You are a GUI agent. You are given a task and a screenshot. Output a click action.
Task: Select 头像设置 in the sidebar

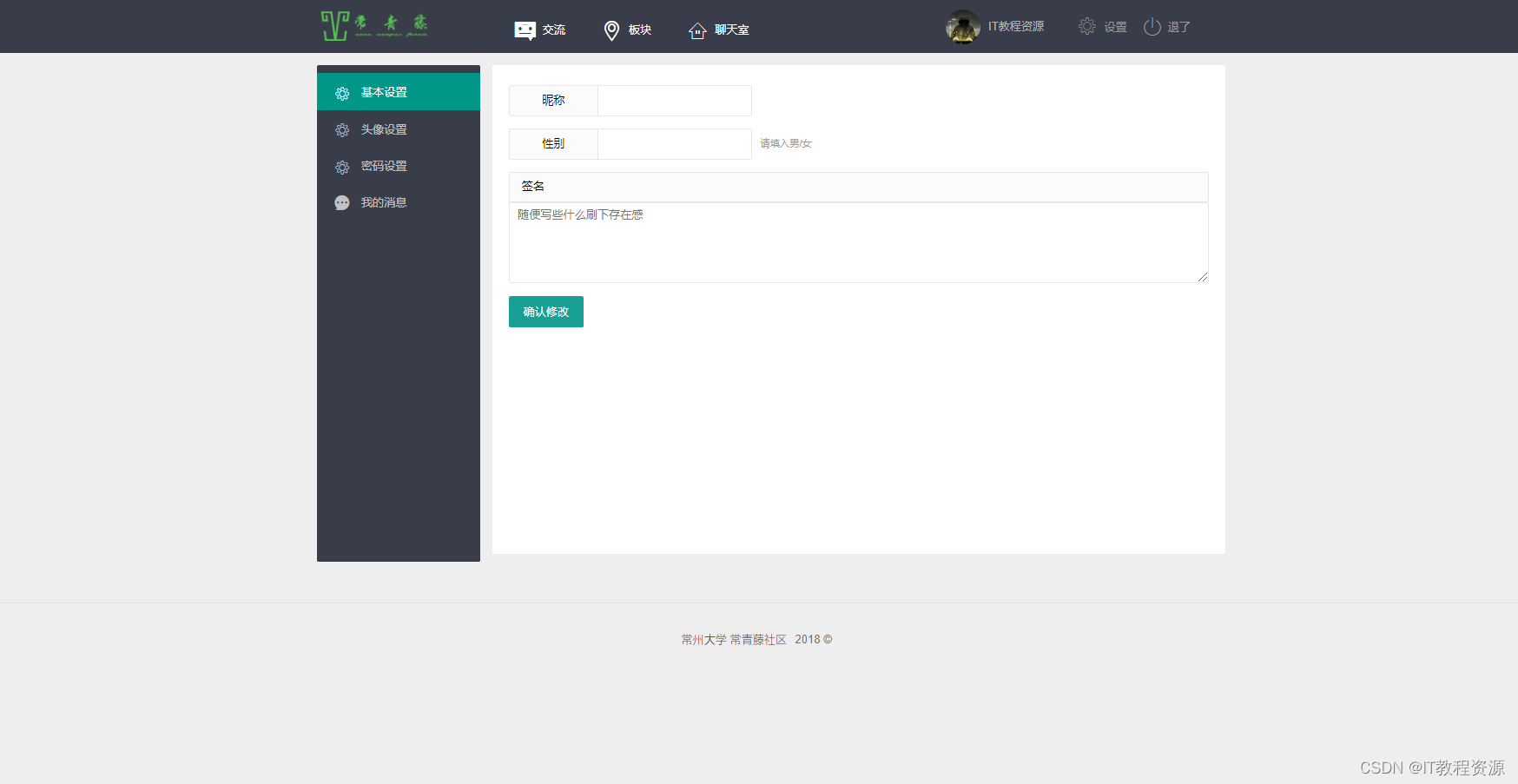pos(399,129)
